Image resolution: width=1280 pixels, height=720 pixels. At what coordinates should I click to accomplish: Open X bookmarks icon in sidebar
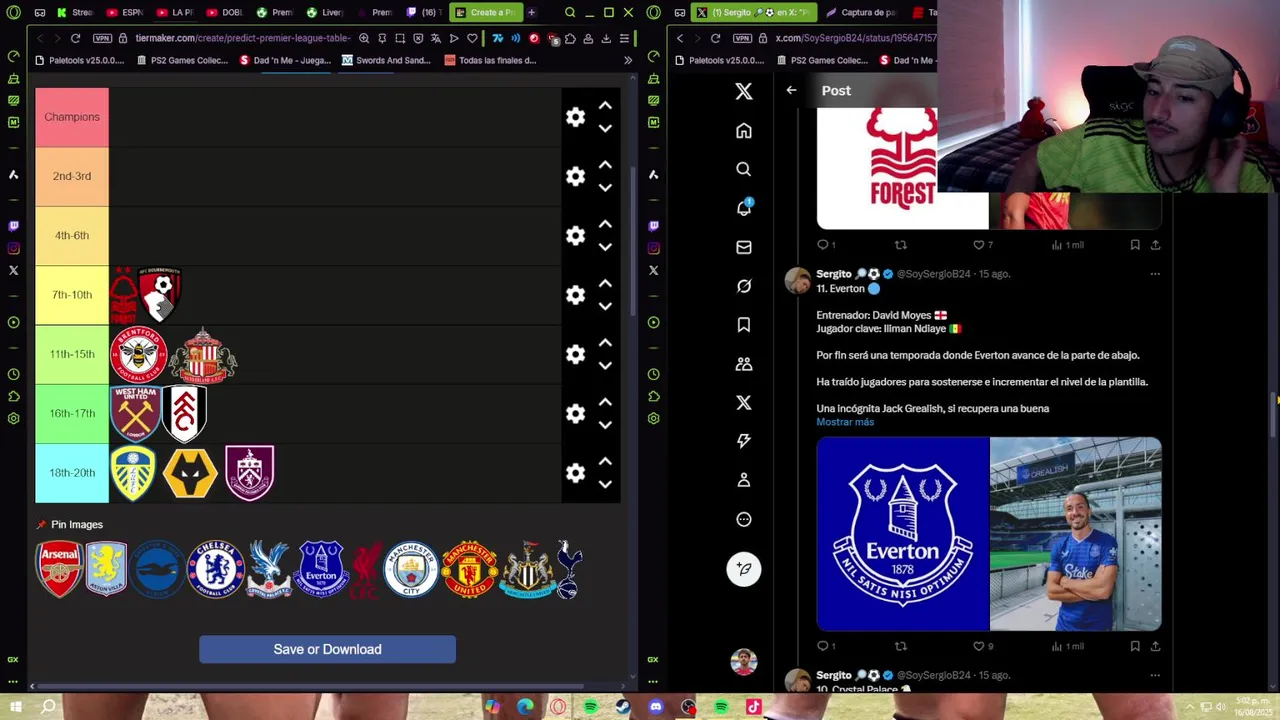[744, 325]
